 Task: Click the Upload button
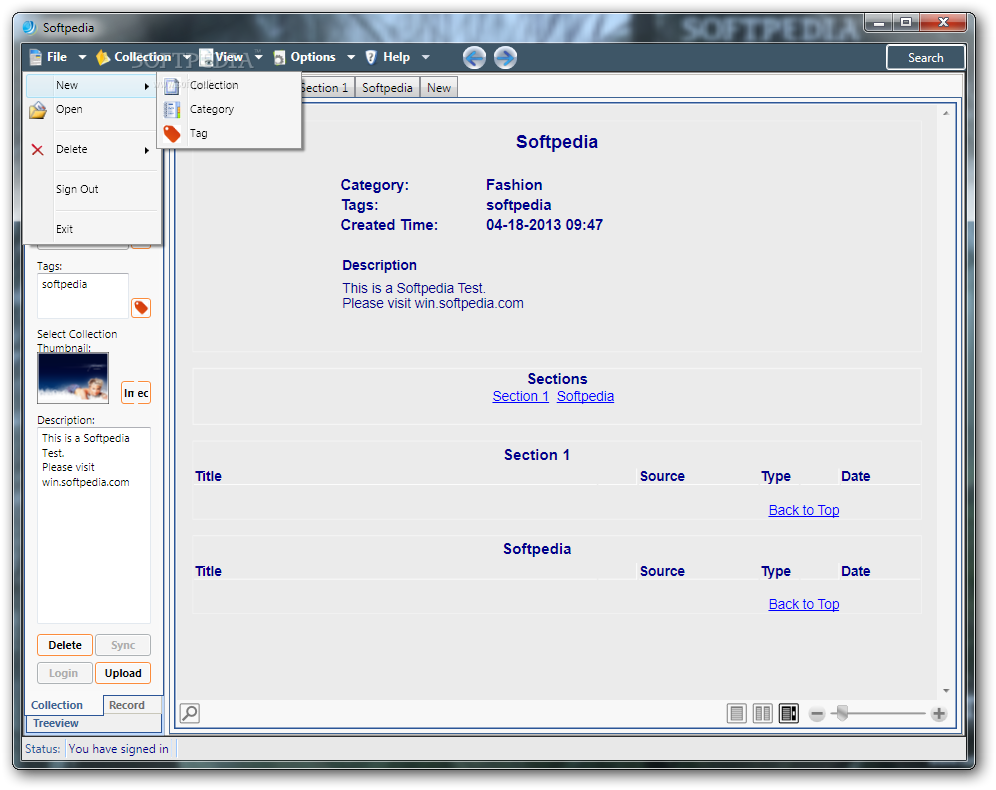123,673
